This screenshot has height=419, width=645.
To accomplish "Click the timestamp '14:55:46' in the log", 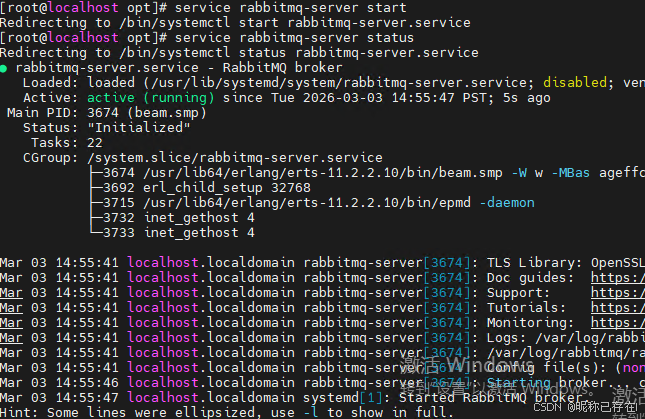I will coord(87,383).
